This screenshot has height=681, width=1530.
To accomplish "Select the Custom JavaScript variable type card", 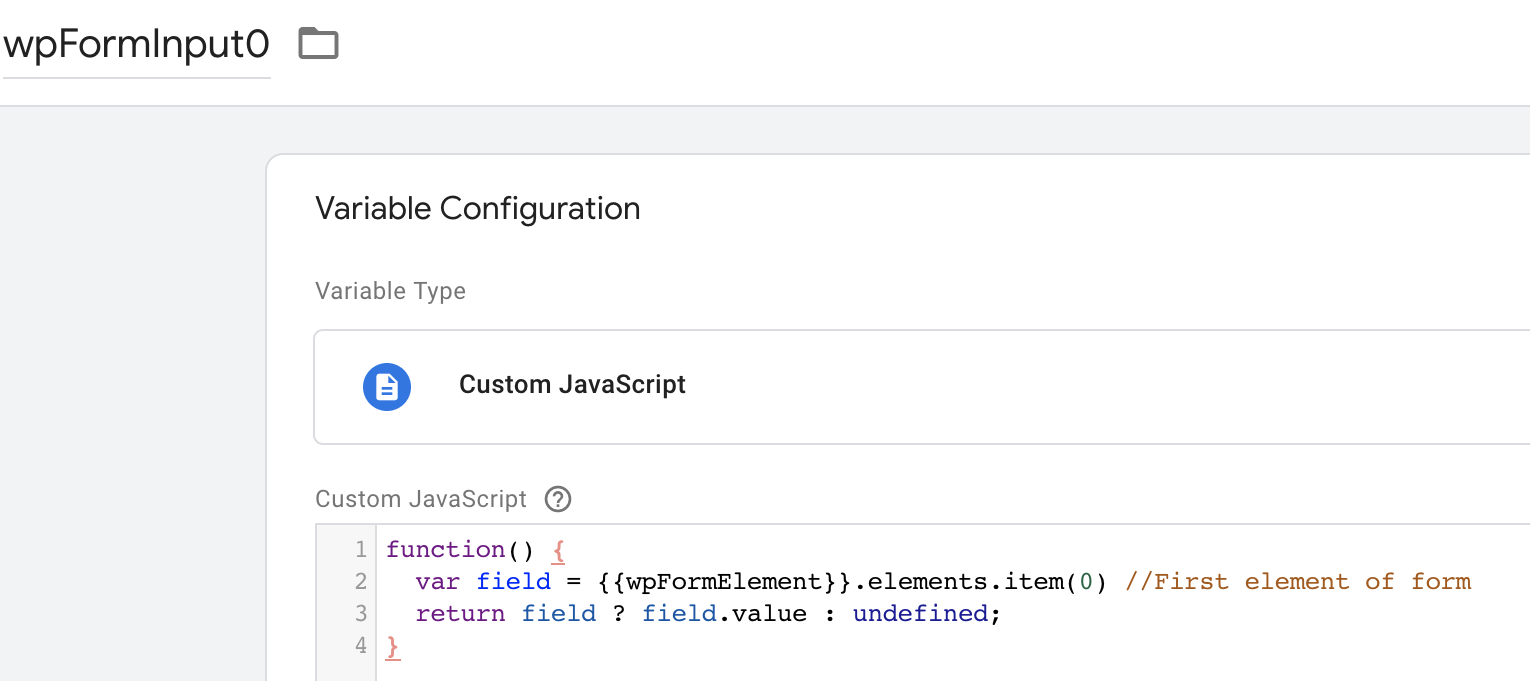I will pyautogui.click(x=920, y=386).
